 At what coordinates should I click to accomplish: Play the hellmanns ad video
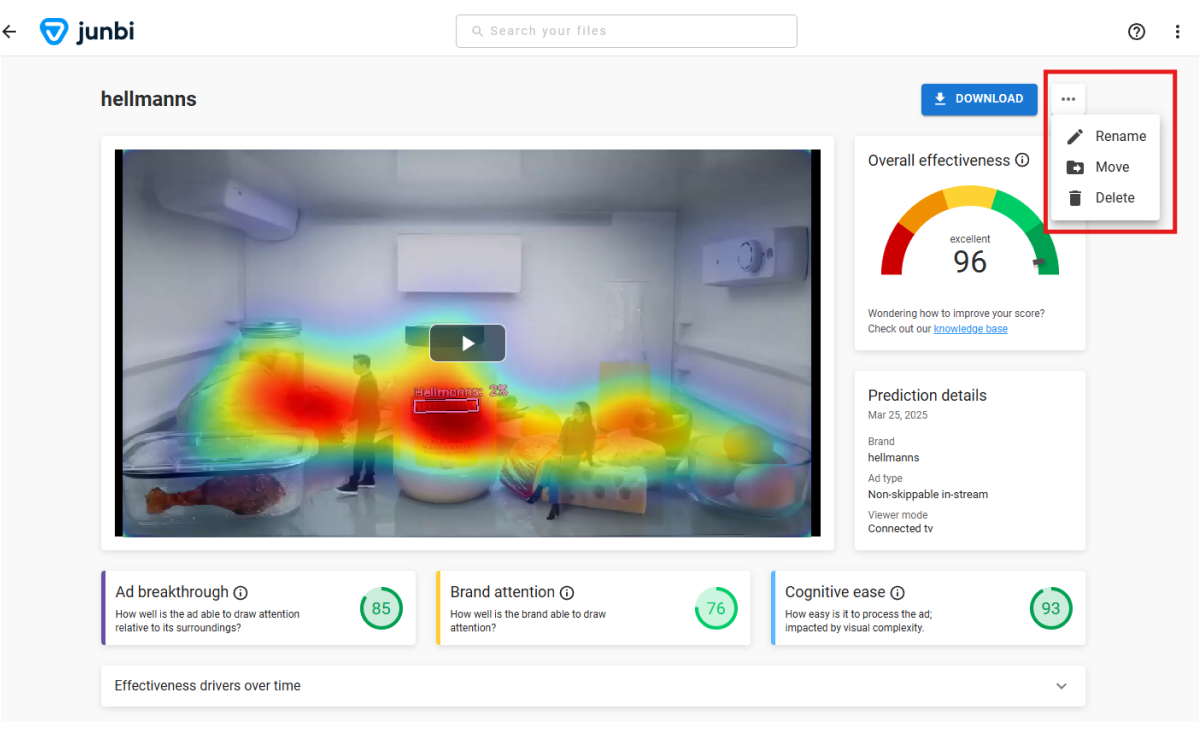pos(467,343)
